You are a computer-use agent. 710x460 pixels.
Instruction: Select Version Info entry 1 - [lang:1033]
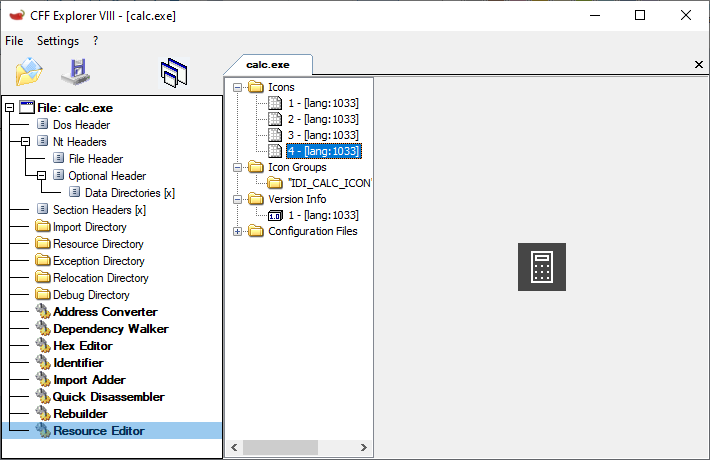click(x=323, y=215)
